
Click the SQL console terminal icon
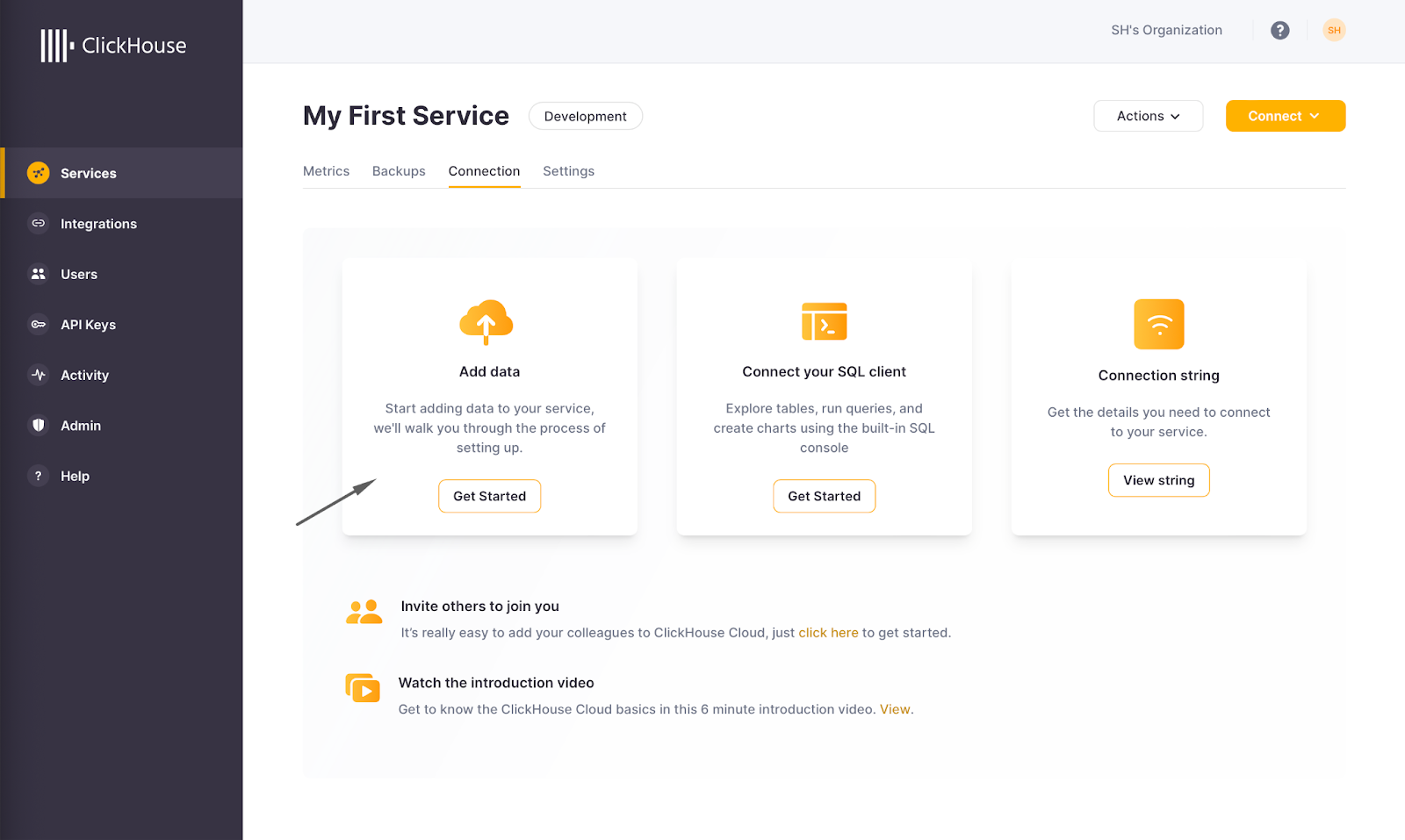click(825, 321)
